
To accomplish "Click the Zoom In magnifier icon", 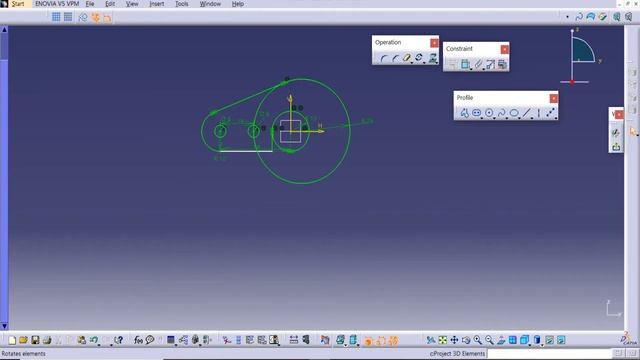I will click(478, 340).
